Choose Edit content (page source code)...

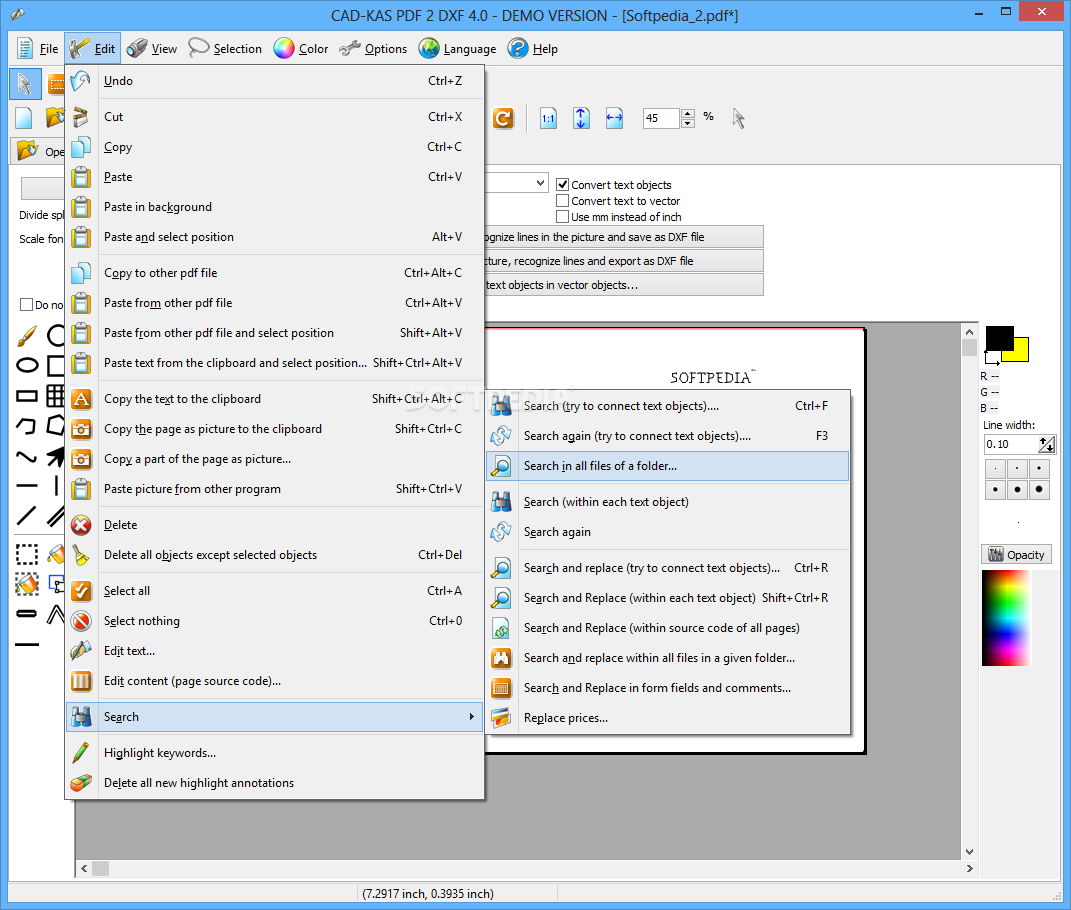click(275, 681)
